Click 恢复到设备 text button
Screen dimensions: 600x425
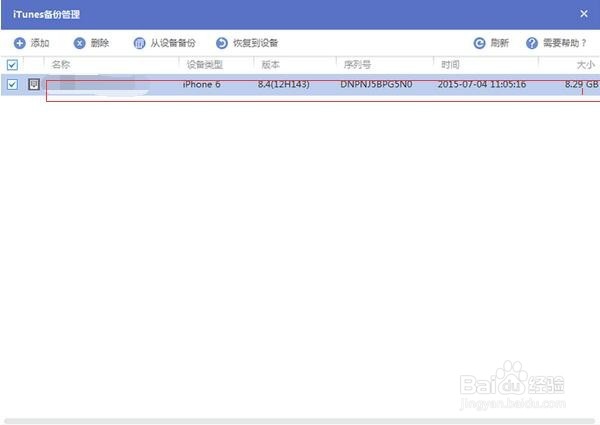pyautogui.click(x=255, y=43)
